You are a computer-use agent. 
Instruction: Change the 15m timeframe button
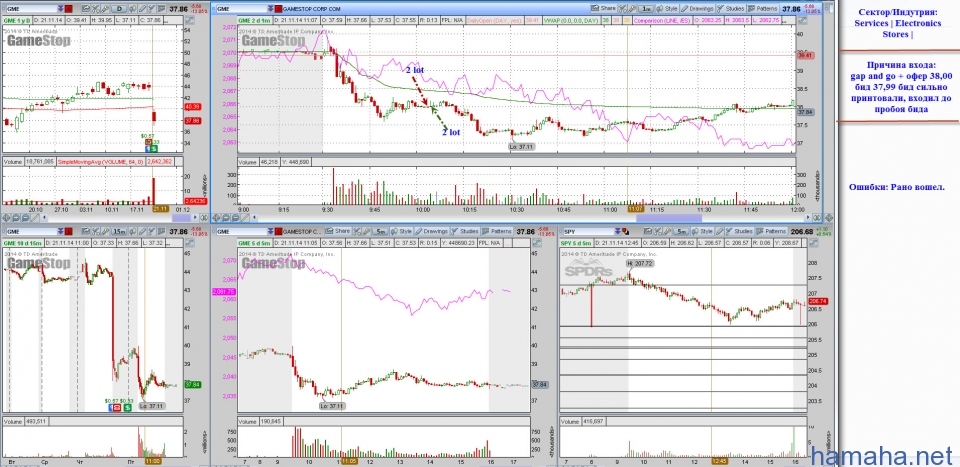pyautogui.click(x=119, y=231)
